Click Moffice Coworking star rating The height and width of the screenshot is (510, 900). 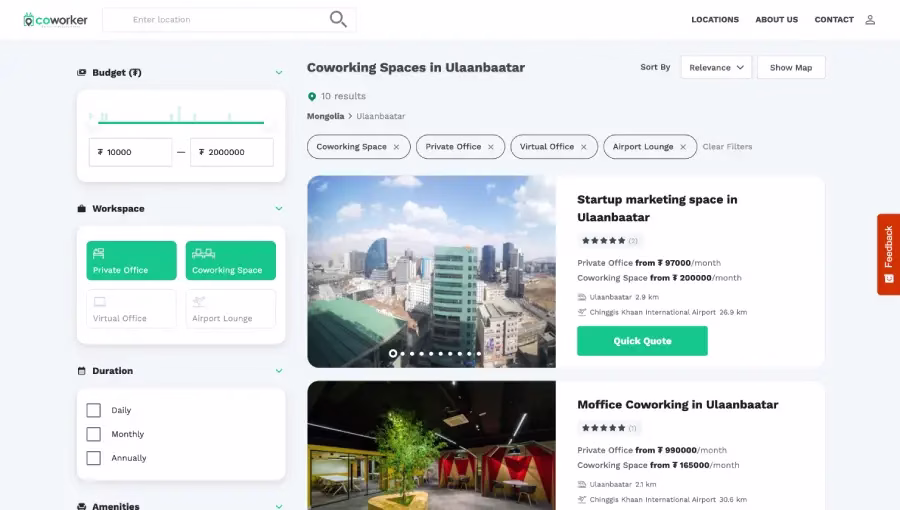tap(603, 427)
